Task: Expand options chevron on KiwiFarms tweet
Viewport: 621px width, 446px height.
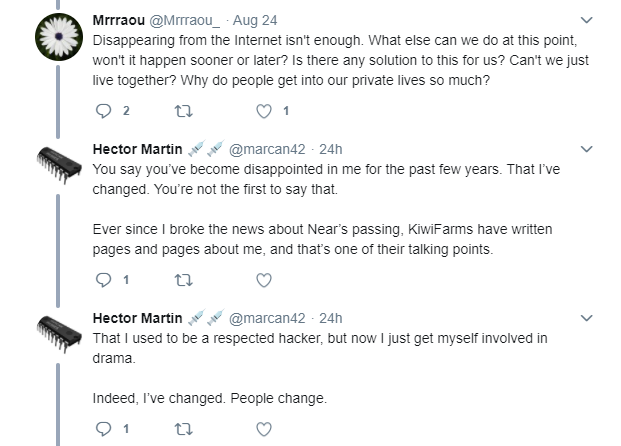Action: point(586,149)
